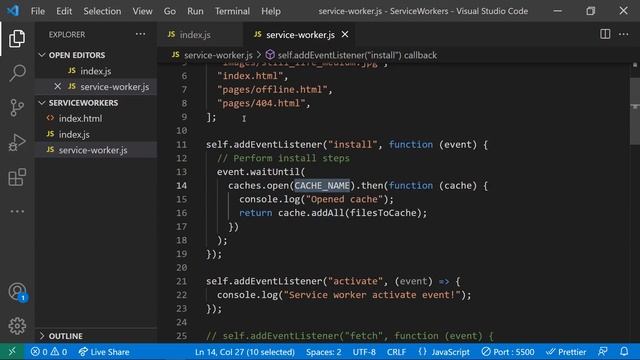The width and height of the screenshot is (640, 360).
Task: Click "Opened cache" string on line 15
Action: click(x=347, y=199)
